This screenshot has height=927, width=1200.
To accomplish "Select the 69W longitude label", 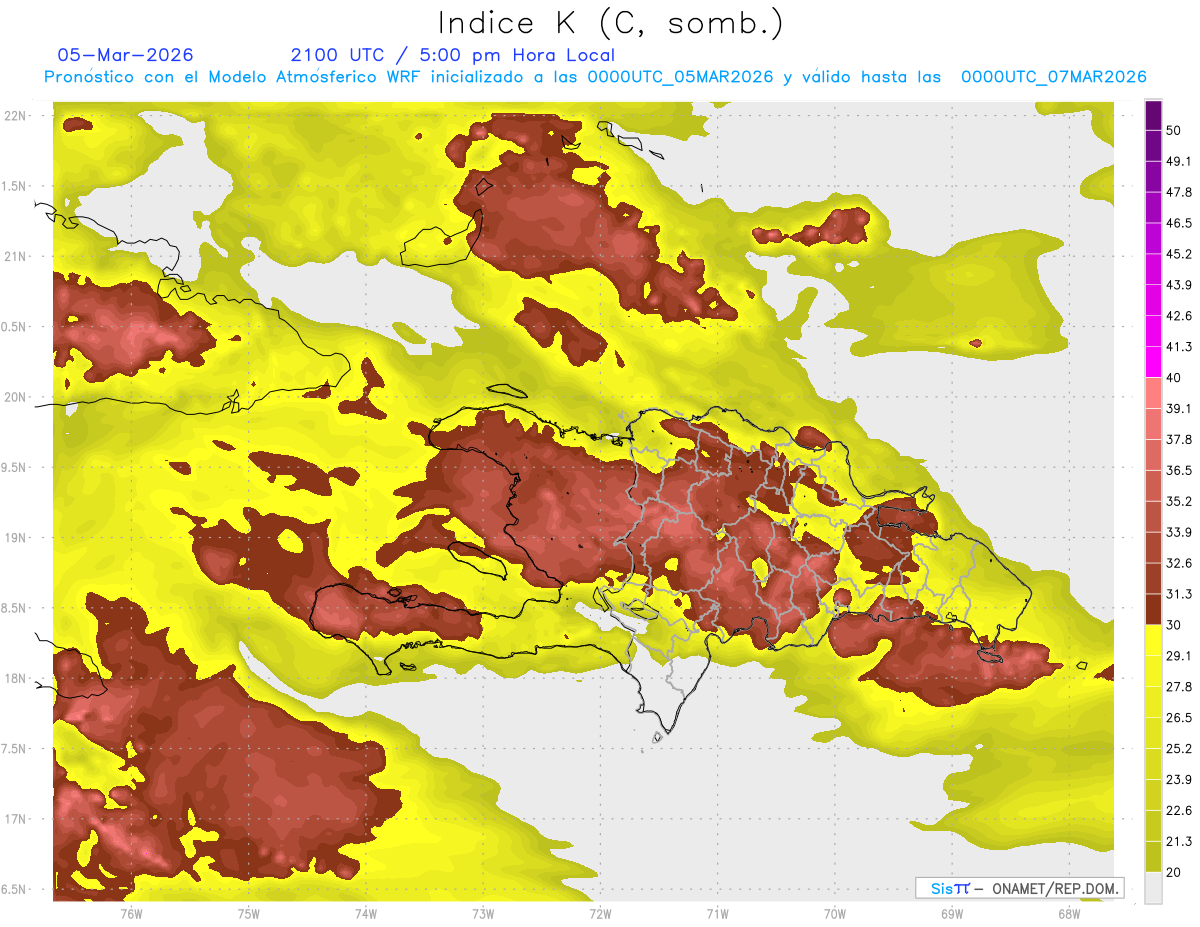I will coord(952,913).
